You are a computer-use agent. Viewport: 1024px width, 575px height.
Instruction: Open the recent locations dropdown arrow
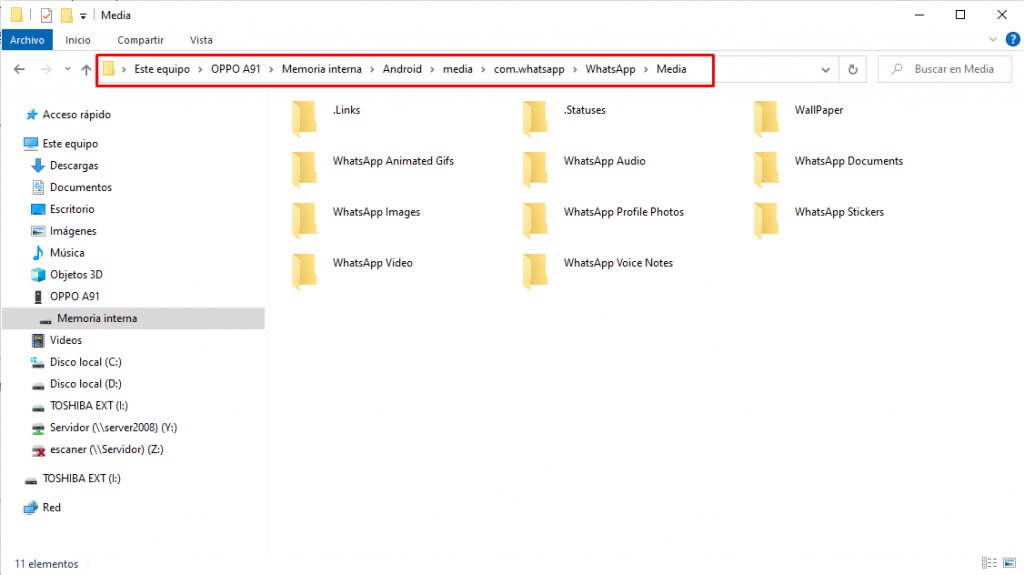pos(67,69)
